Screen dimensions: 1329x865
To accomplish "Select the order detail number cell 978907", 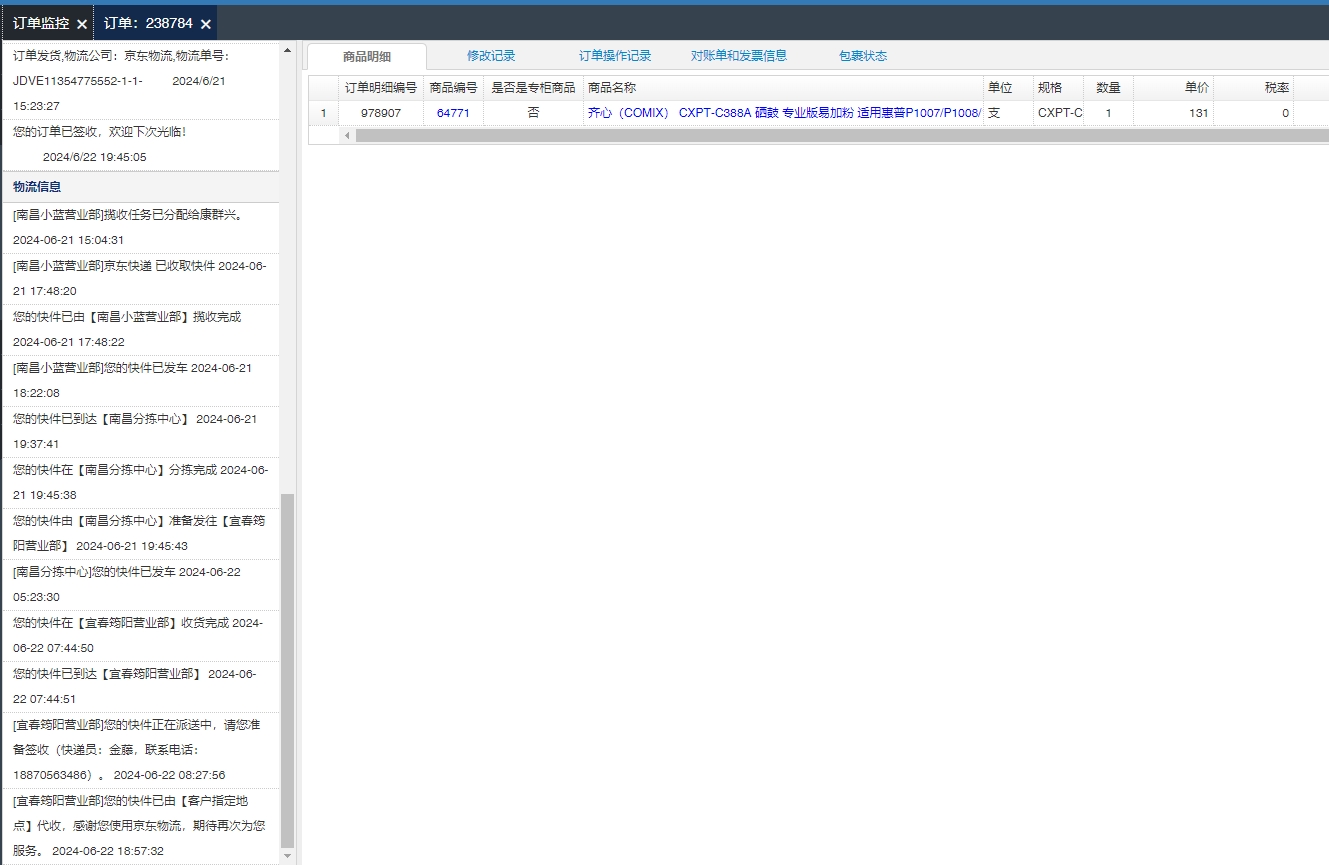I will [381, 113].
